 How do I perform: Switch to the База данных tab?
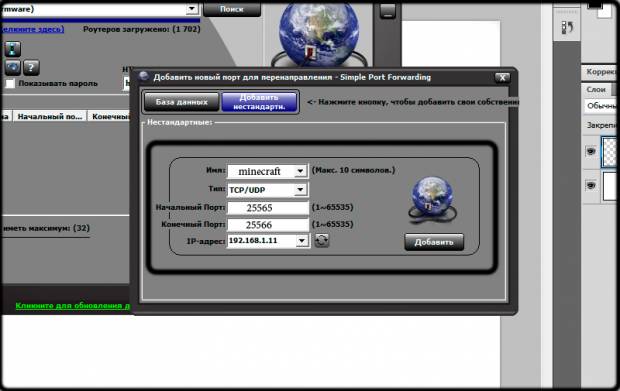coord(181,102)
